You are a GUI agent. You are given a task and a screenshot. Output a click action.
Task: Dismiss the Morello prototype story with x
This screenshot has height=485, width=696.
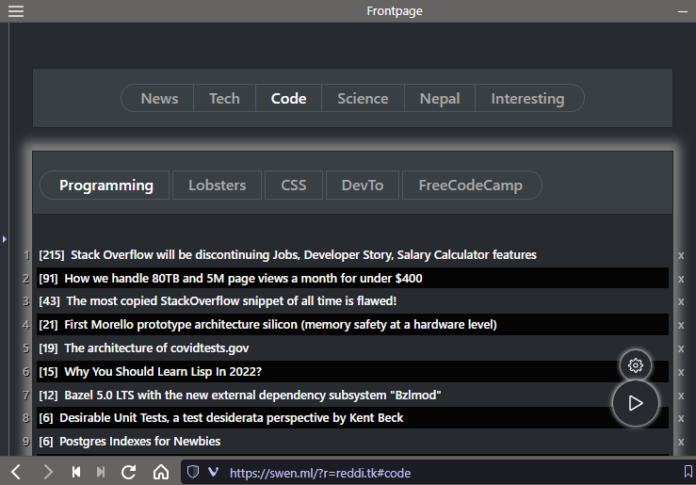[x=680, y=325]
